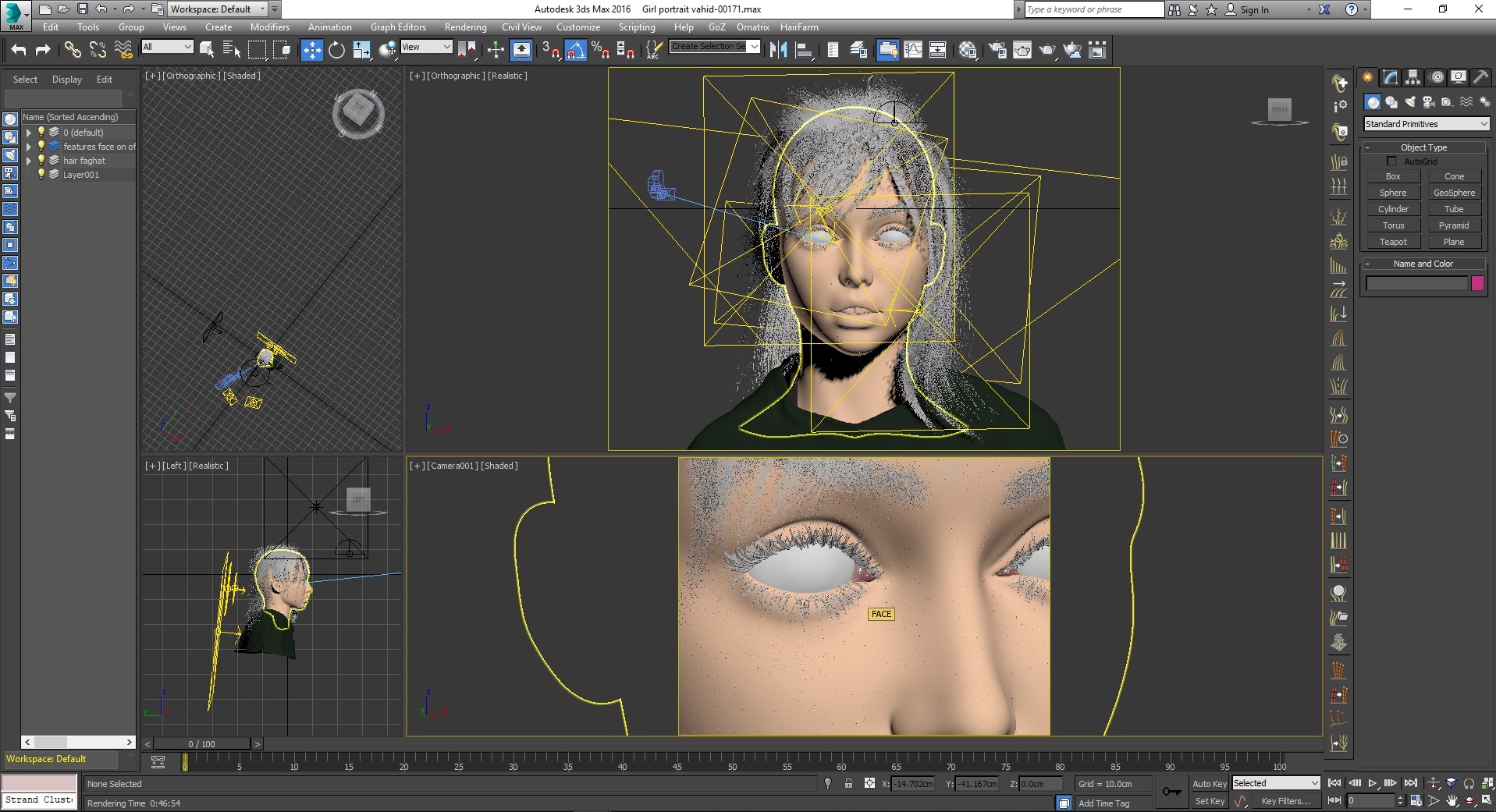
Task: Open the selection filter All dropdown
Action: (x=167, y=48)
